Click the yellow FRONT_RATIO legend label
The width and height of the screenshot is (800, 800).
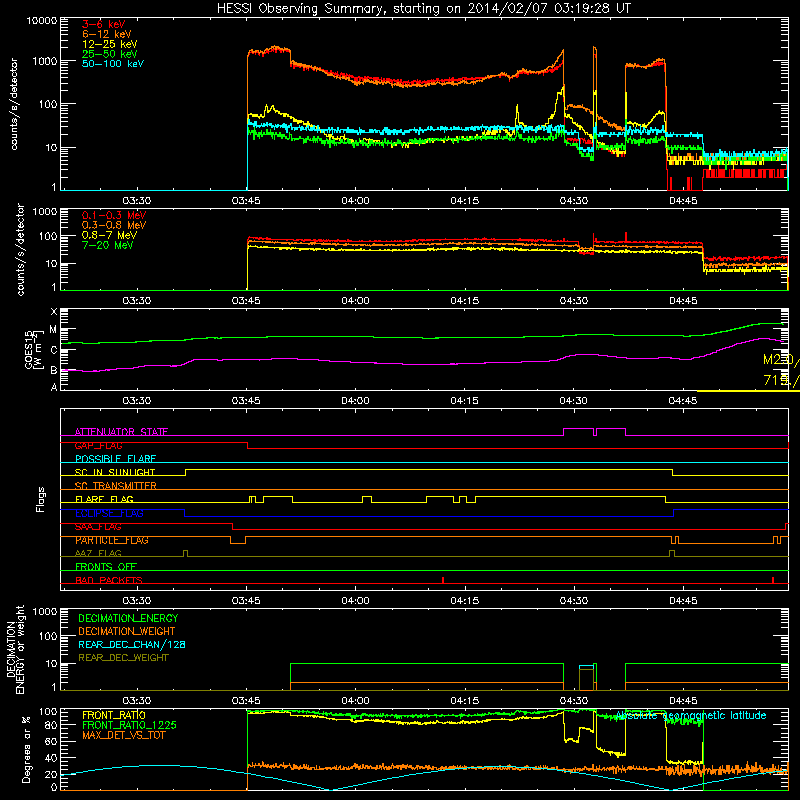114,715
